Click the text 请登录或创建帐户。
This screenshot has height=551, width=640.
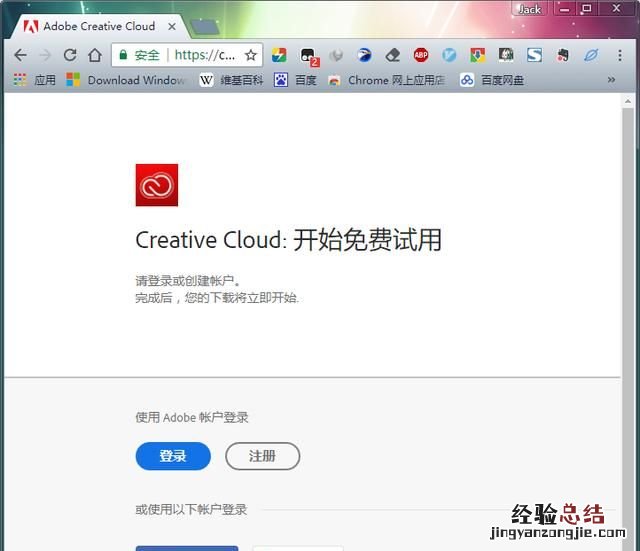188,281
